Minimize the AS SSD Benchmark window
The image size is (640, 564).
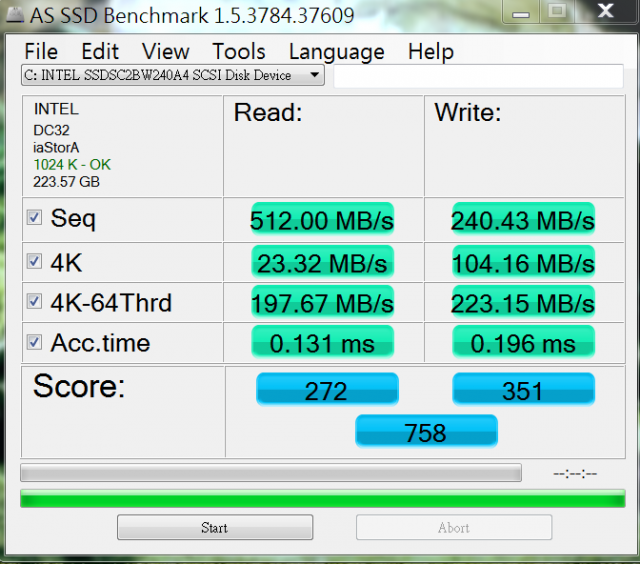point(521,11)
